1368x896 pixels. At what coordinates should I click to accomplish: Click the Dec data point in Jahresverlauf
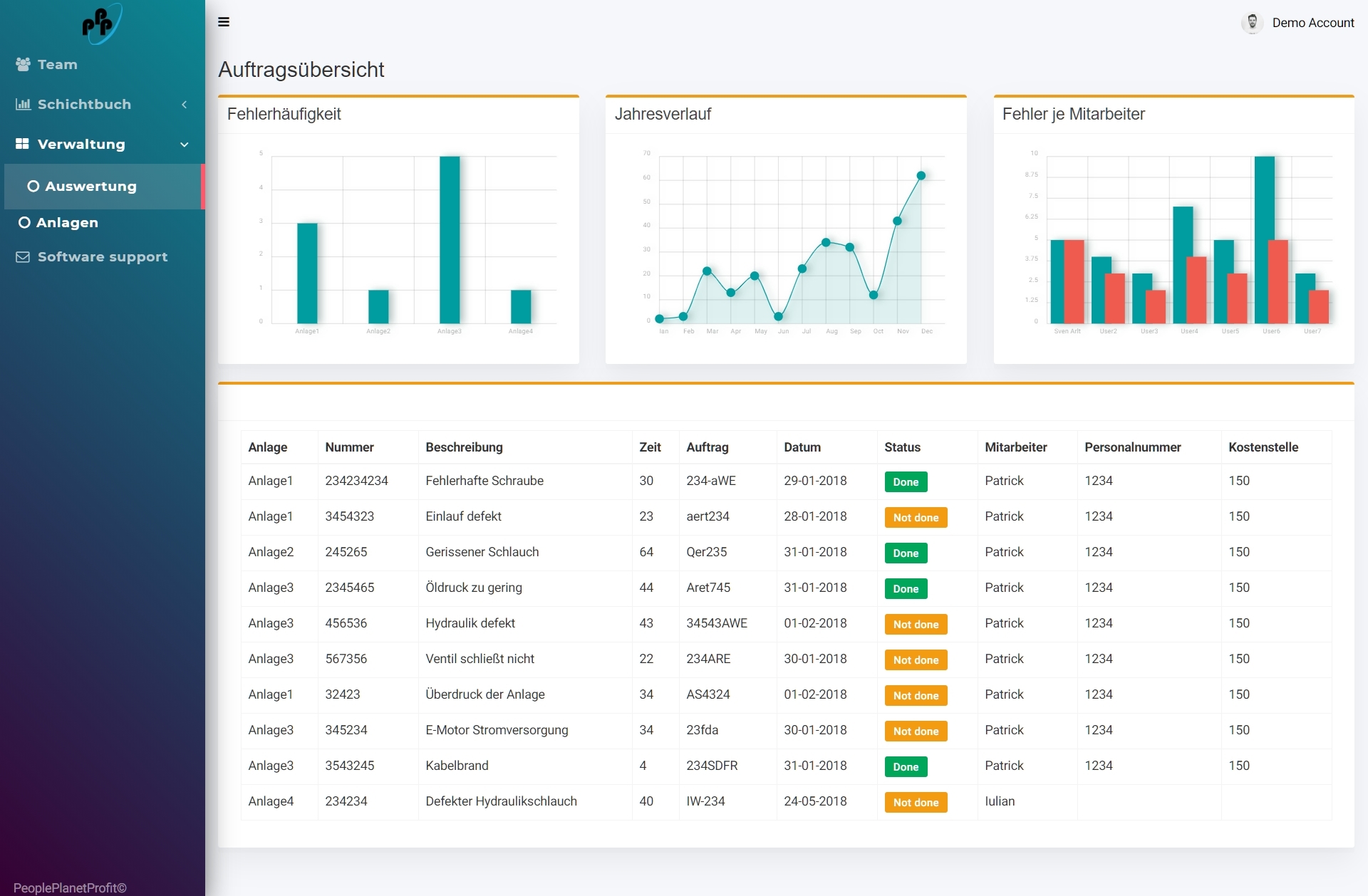[921, 175]
